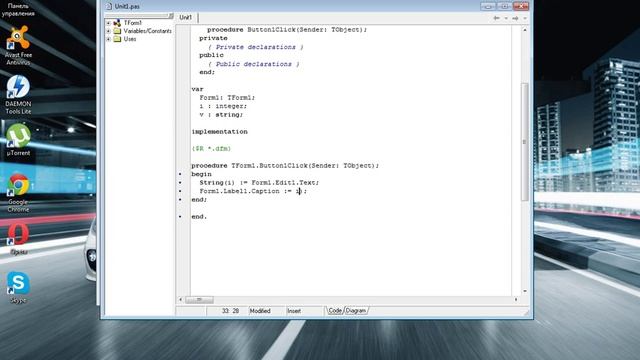Click the Insert mode status indicator
The height and width of the screenshot is (360, 640).
click(294, 311)
